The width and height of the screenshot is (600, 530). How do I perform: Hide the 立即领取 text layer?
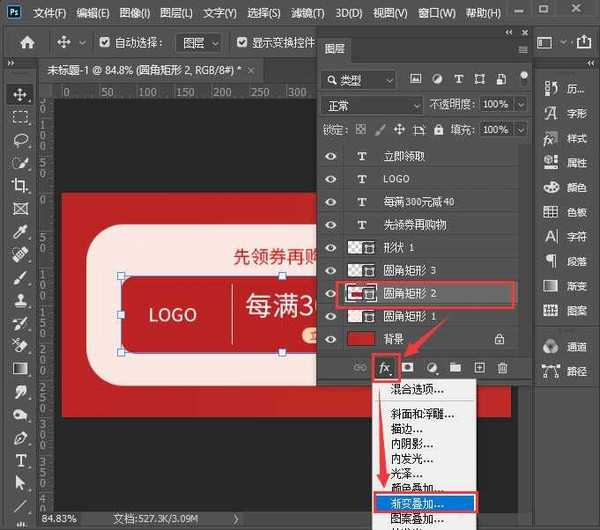(331, 156)
